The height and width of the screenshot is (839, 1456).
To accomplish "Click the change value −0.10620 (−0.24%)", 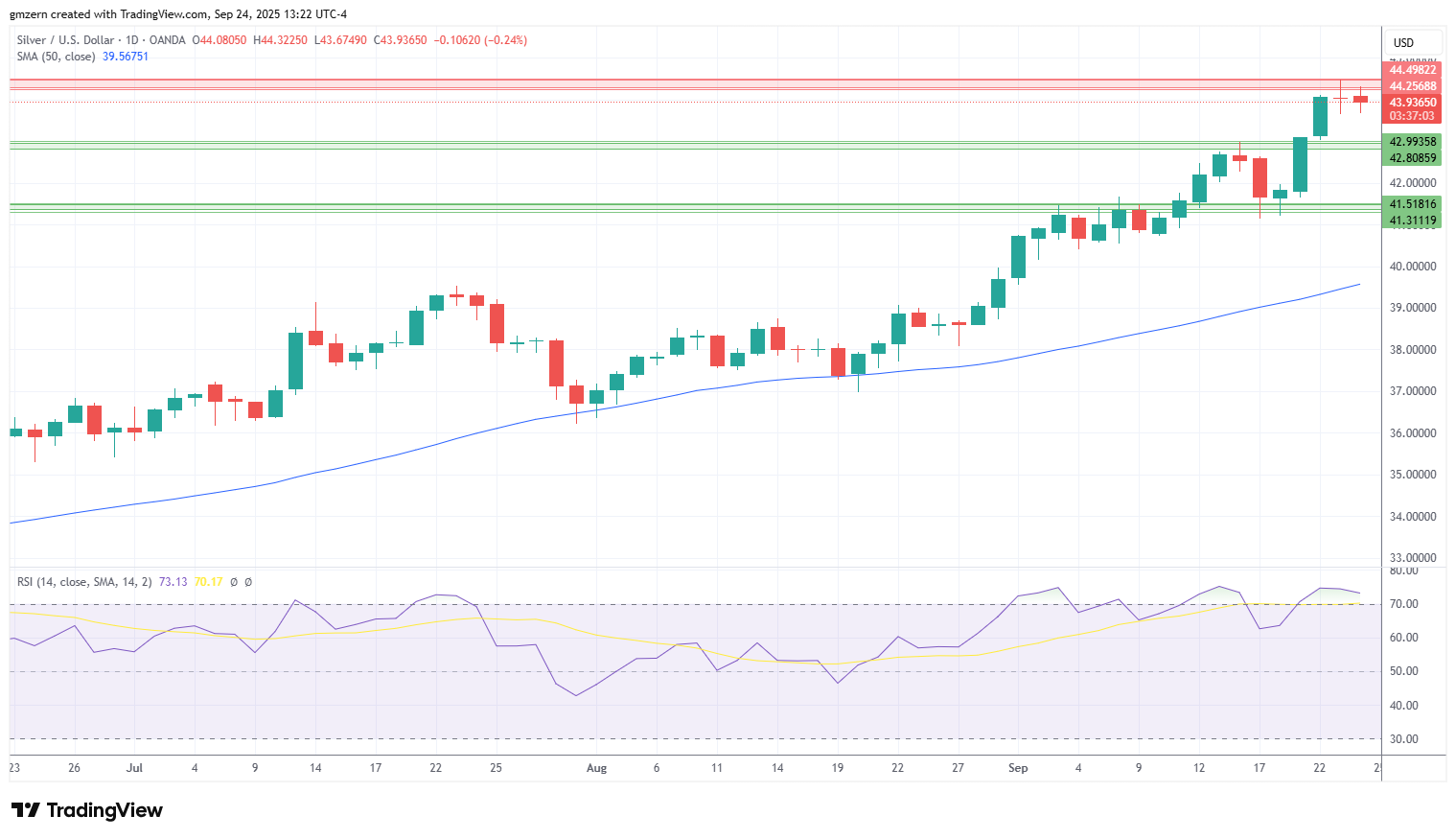I will (480, 40).
